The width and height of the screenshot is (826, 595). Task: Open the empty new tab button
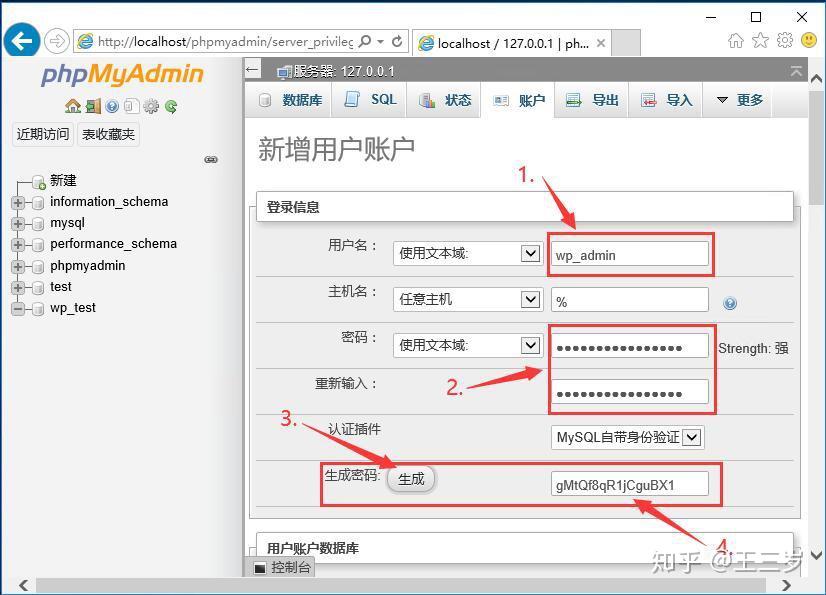(626, 43)
